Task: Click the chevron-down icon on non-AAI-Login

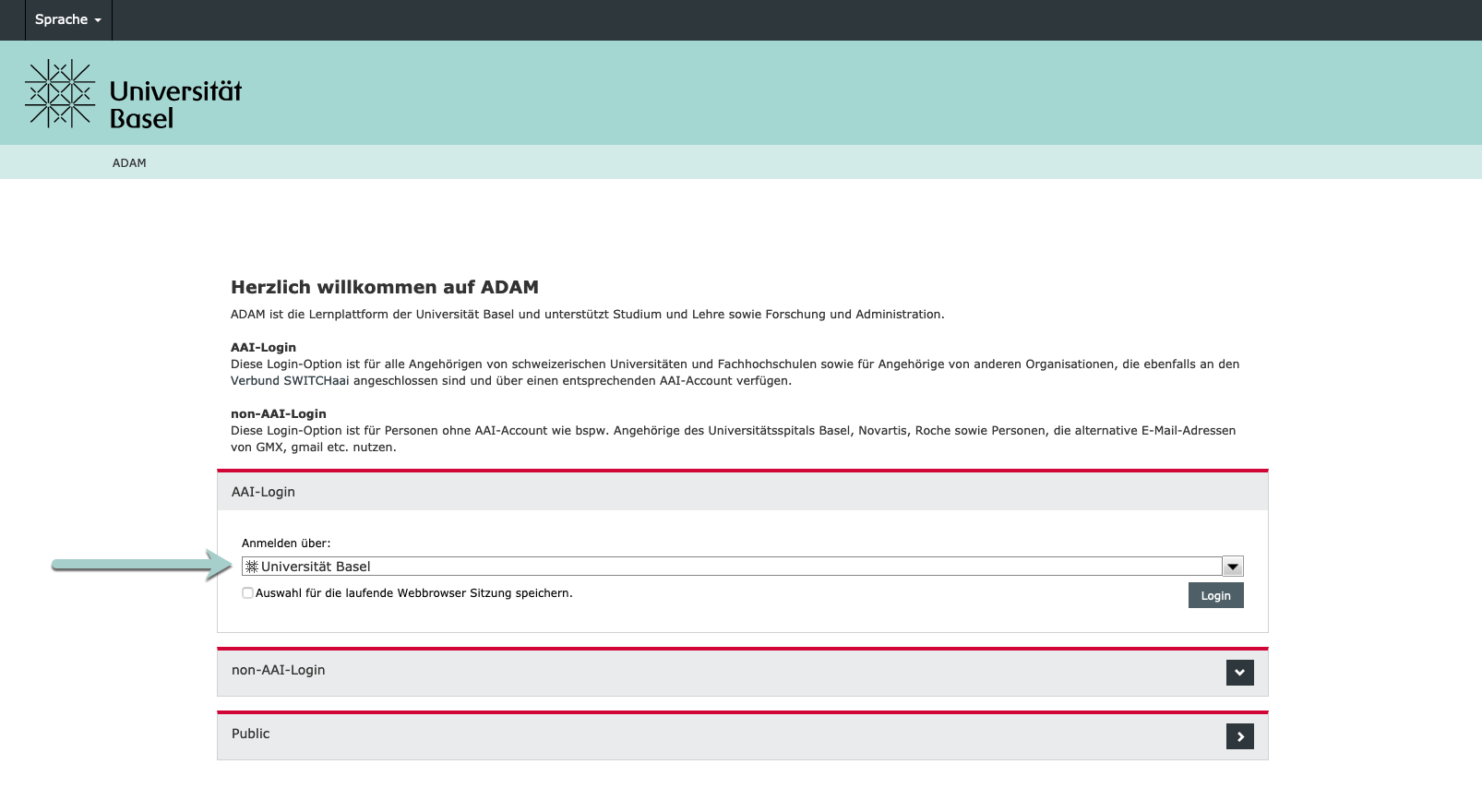Action: [1239, 673]
